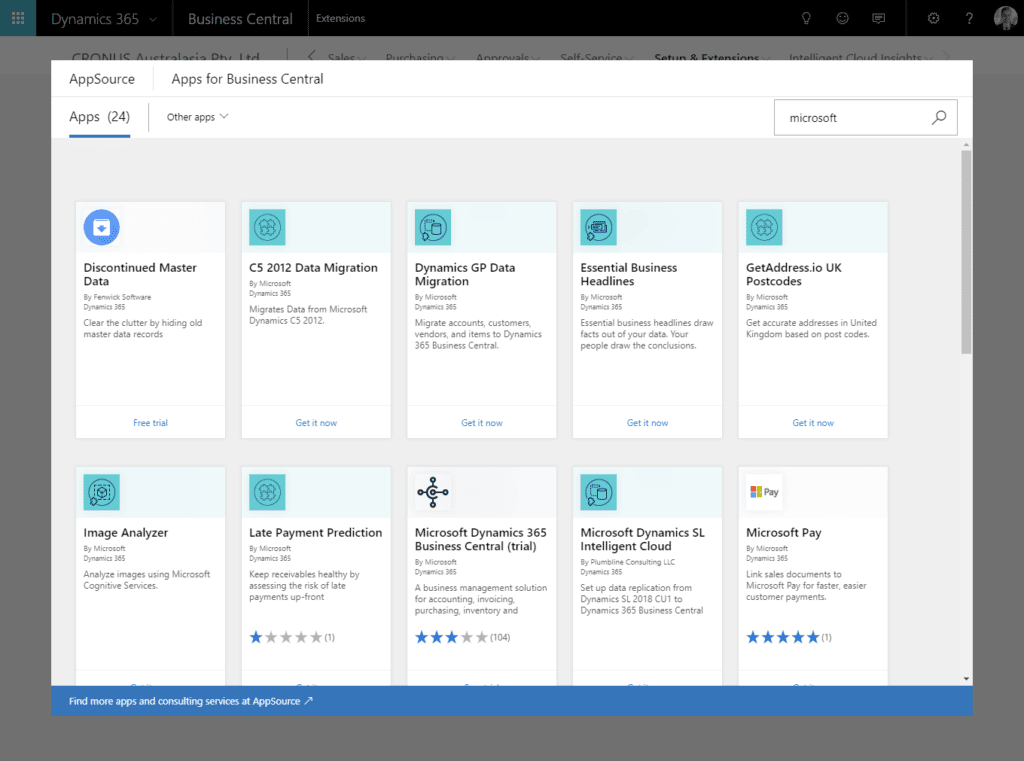1024x761 pixels.
Task: Open Find more apps at AppSource link
Action: 191,701
